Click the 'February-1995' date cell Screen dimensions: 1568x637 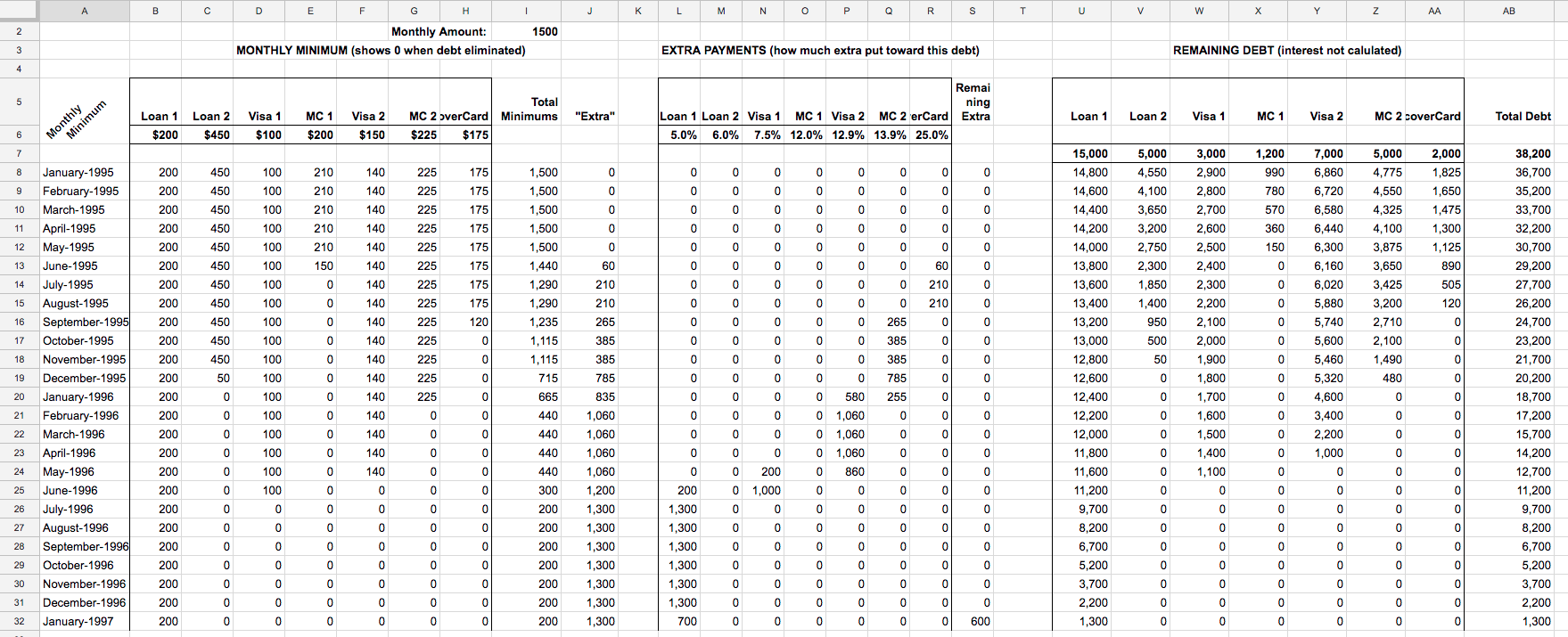coord(85,191)
